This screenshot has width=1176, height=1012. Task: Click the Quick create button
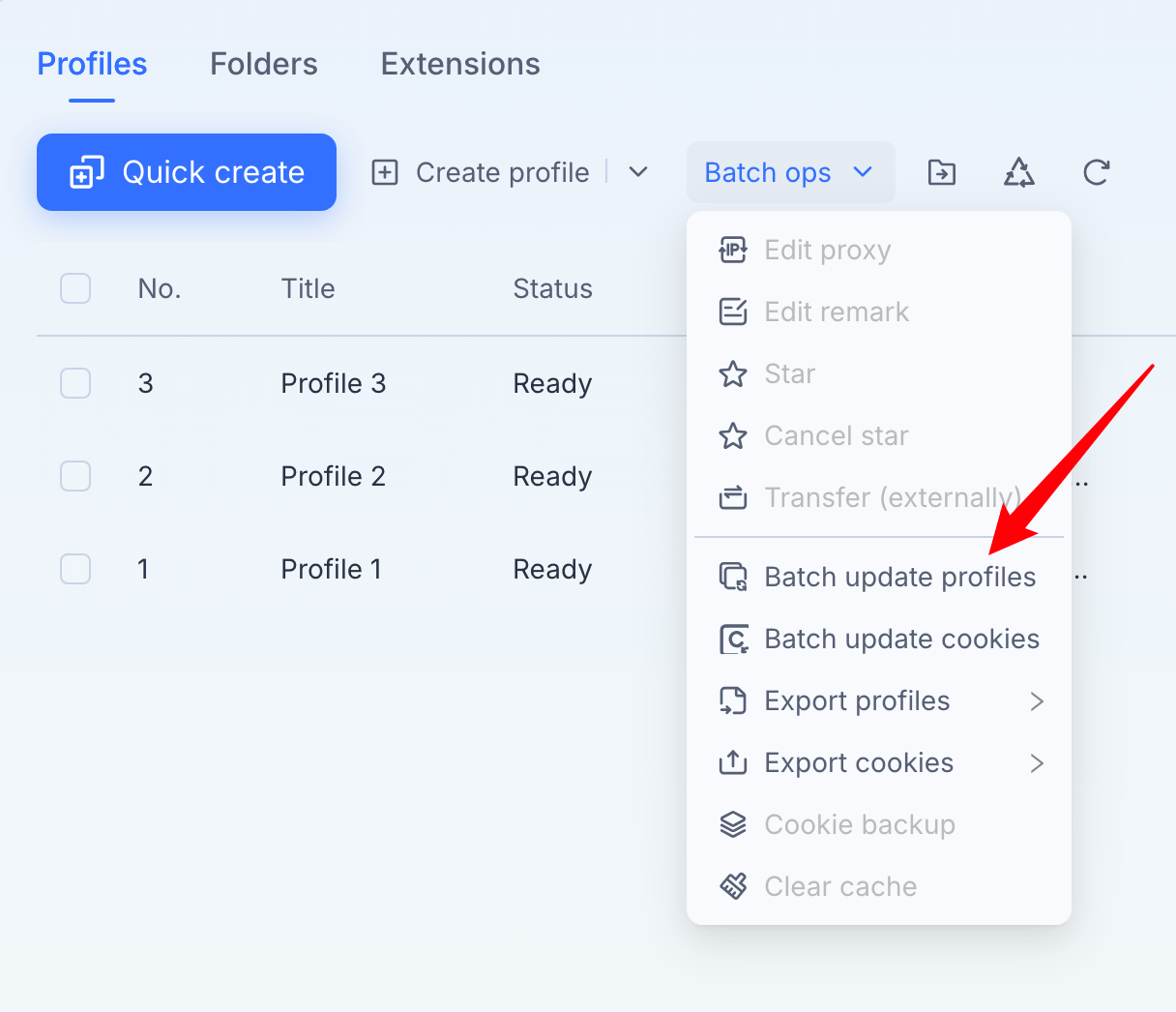(x=187, y=172)
